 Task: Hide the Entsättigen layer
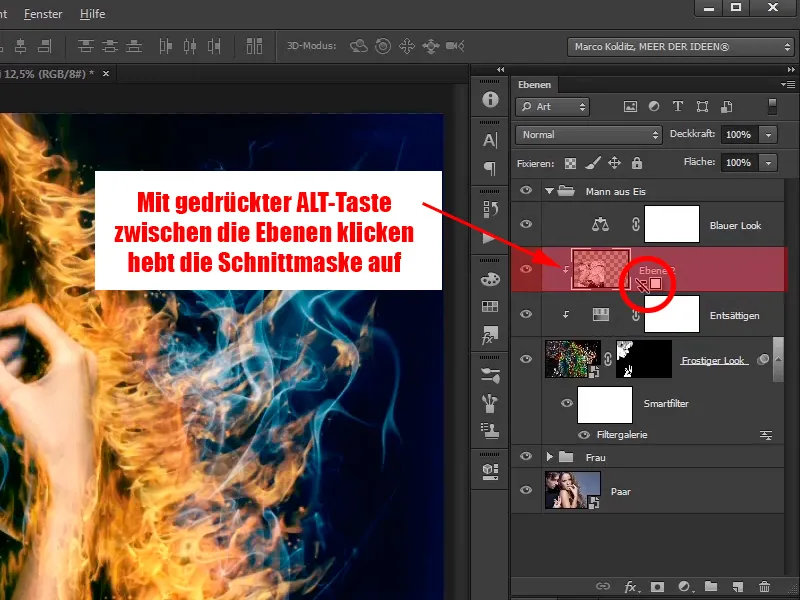(x=526, y=314)
